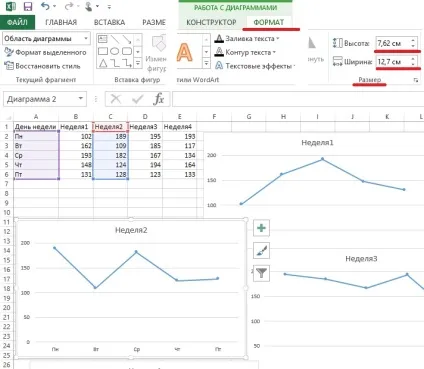
Task: Select row 7 header
Action: 6,184
